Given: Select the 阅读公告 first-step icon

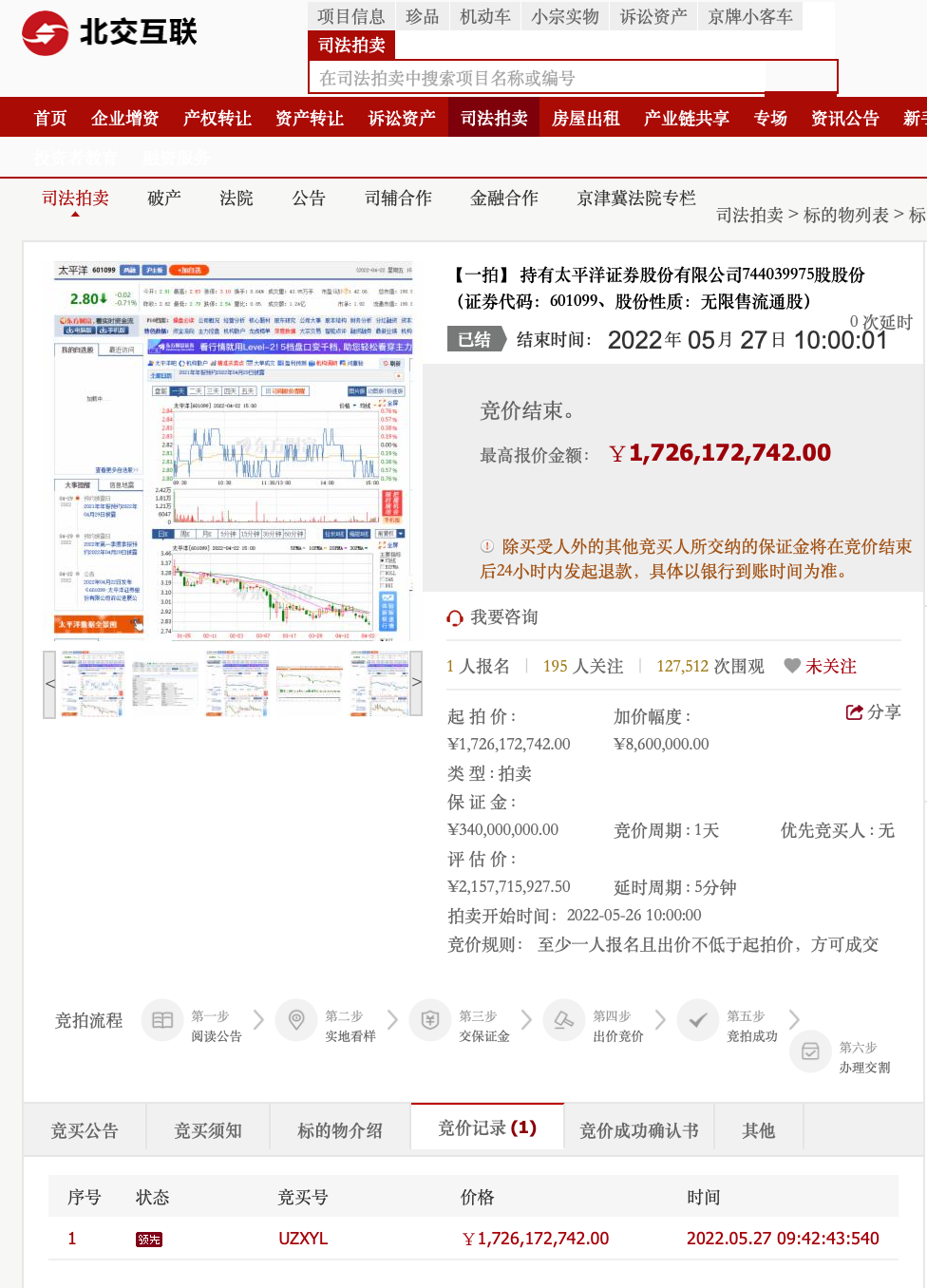Looking at the screenshot, I should point(161,1019).
